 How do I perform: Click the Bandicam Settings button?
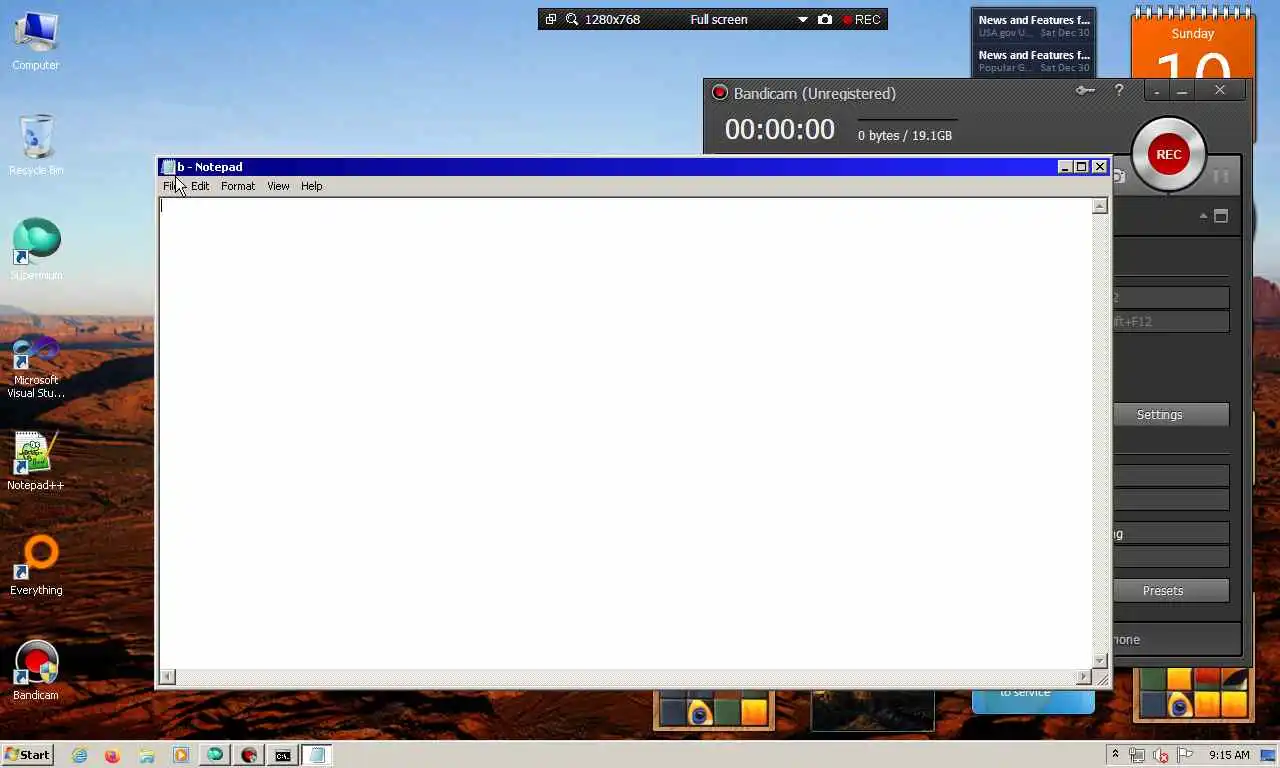tap(1171, 414)
